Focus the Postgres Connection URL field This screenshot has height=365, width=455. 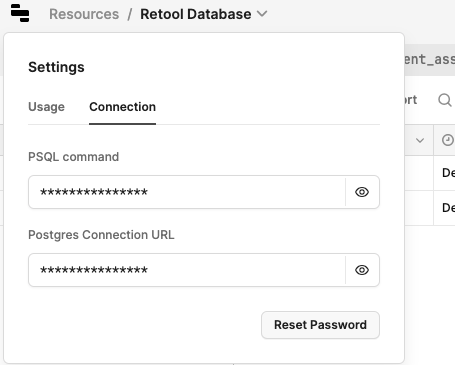187,270
